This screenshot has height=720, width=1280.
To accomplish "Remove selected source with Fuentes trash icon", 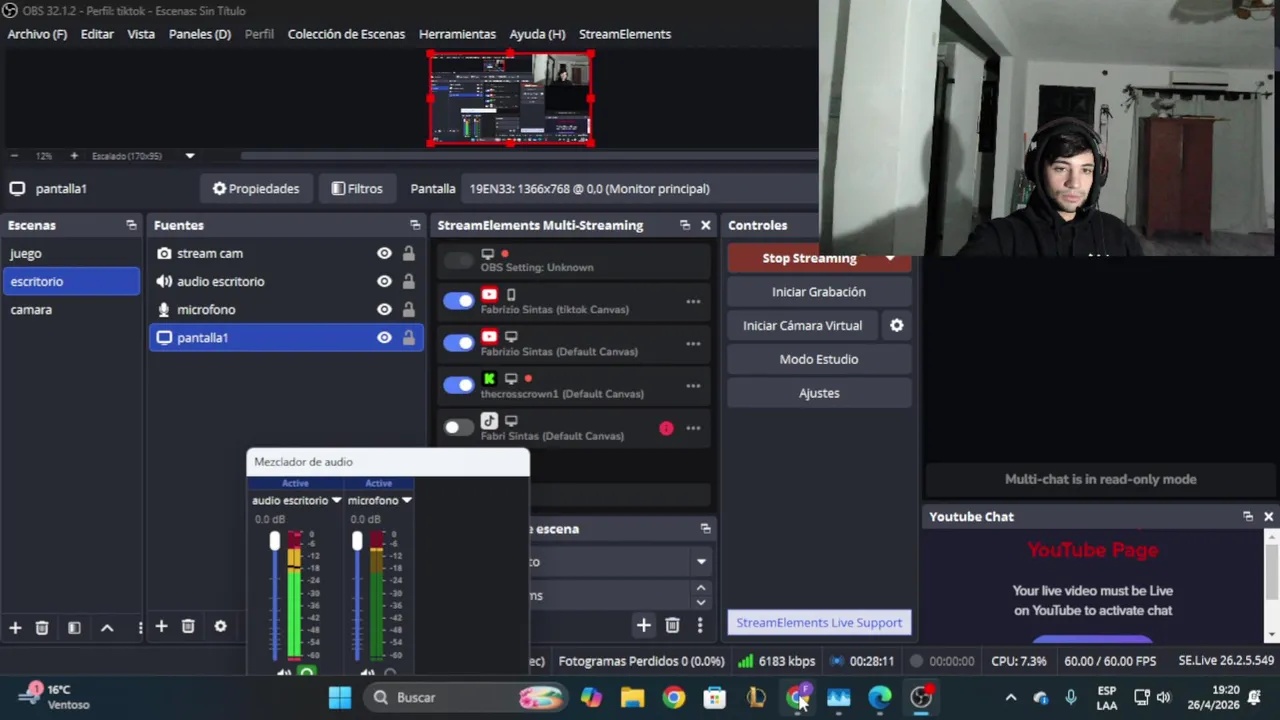I will (x=188, y=626).
